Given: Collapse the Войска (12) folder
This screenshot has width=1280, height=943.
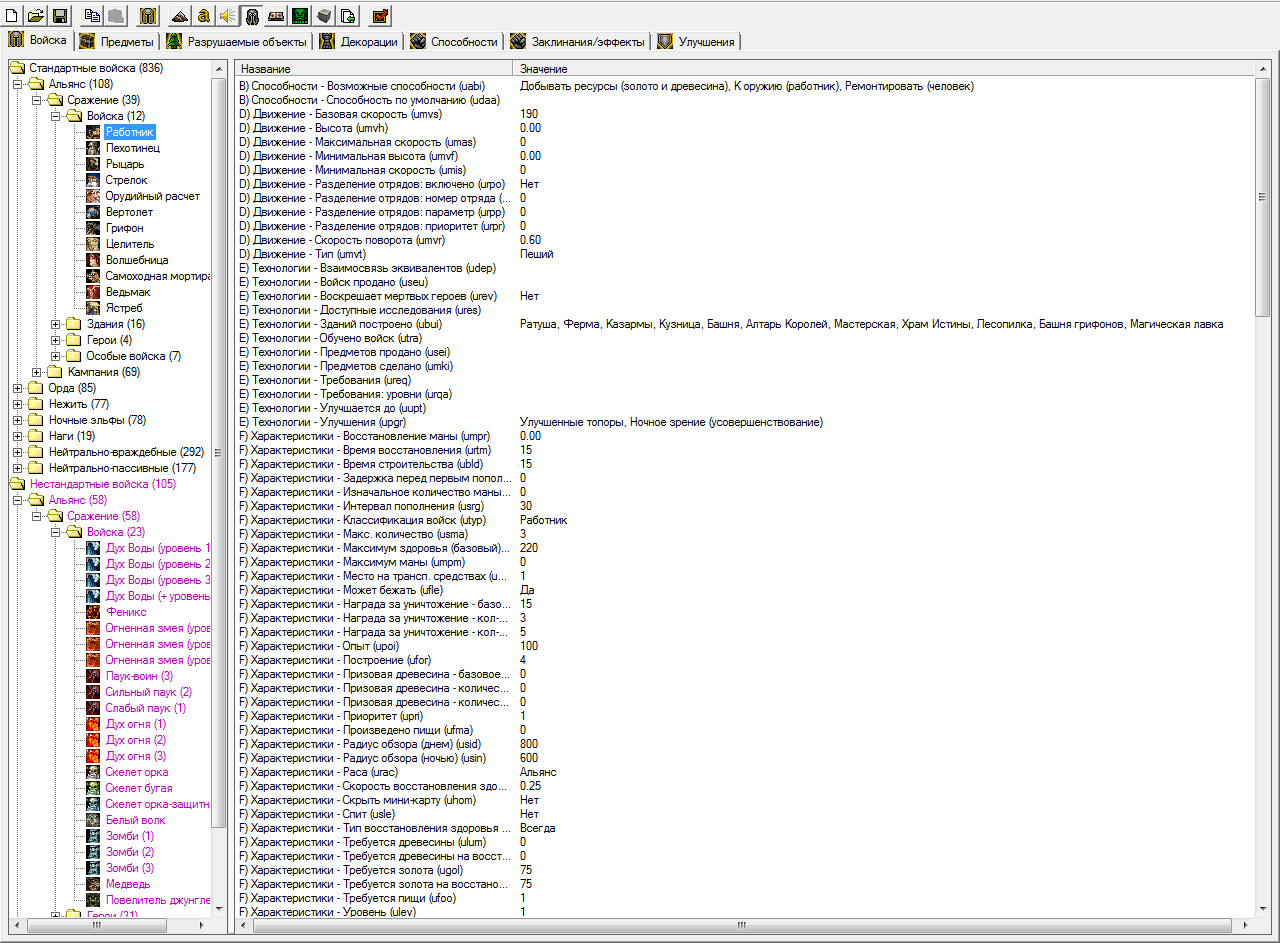Looking at the screenshot, I should [57, 116].
